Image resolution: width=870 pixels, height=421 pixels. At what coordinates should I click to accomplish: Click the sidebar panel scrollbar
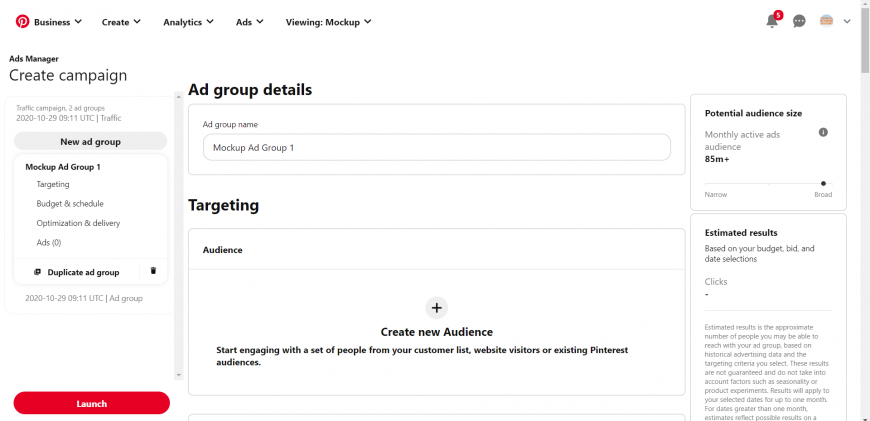point(179,236)
